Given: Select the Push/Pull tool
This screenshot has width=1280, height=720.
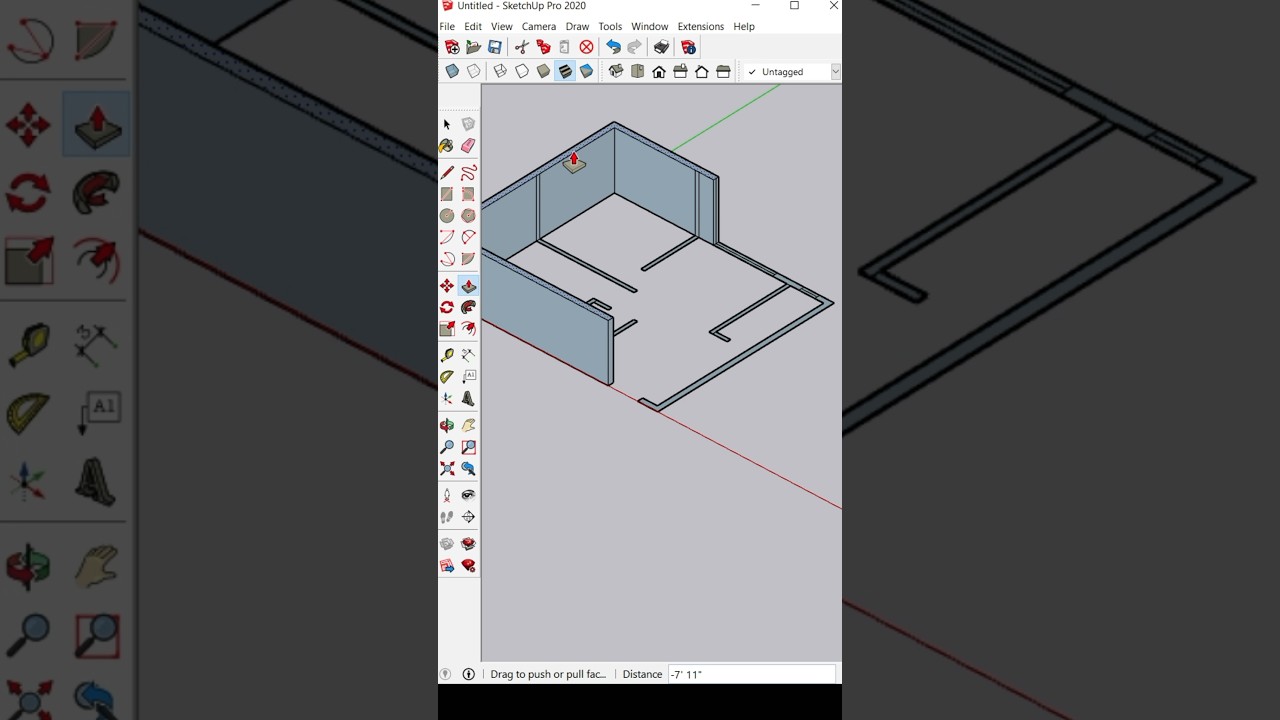Looking at the screenshot, I should 468,286.
